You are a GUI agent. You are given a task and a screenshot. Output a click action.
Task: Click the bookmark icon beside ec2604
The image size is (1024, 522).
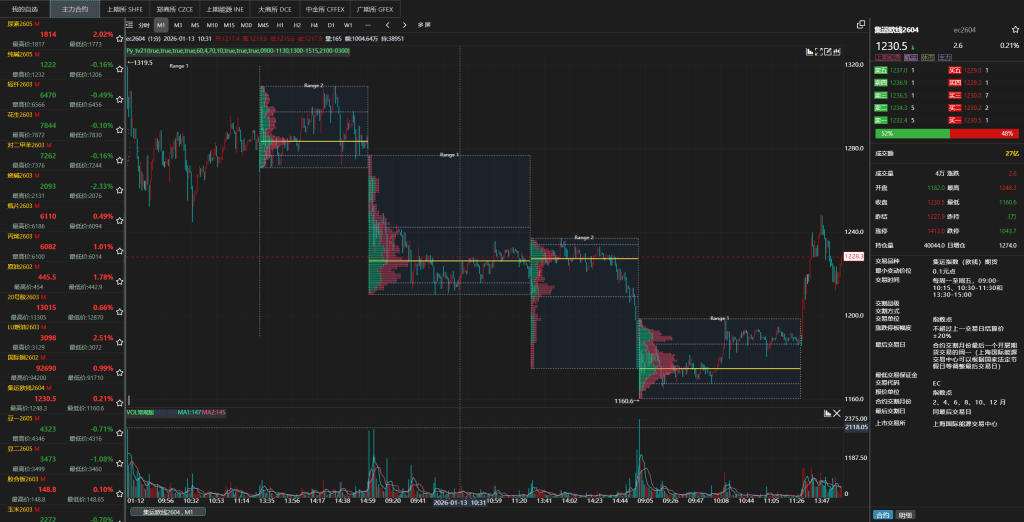(1014, 30)
